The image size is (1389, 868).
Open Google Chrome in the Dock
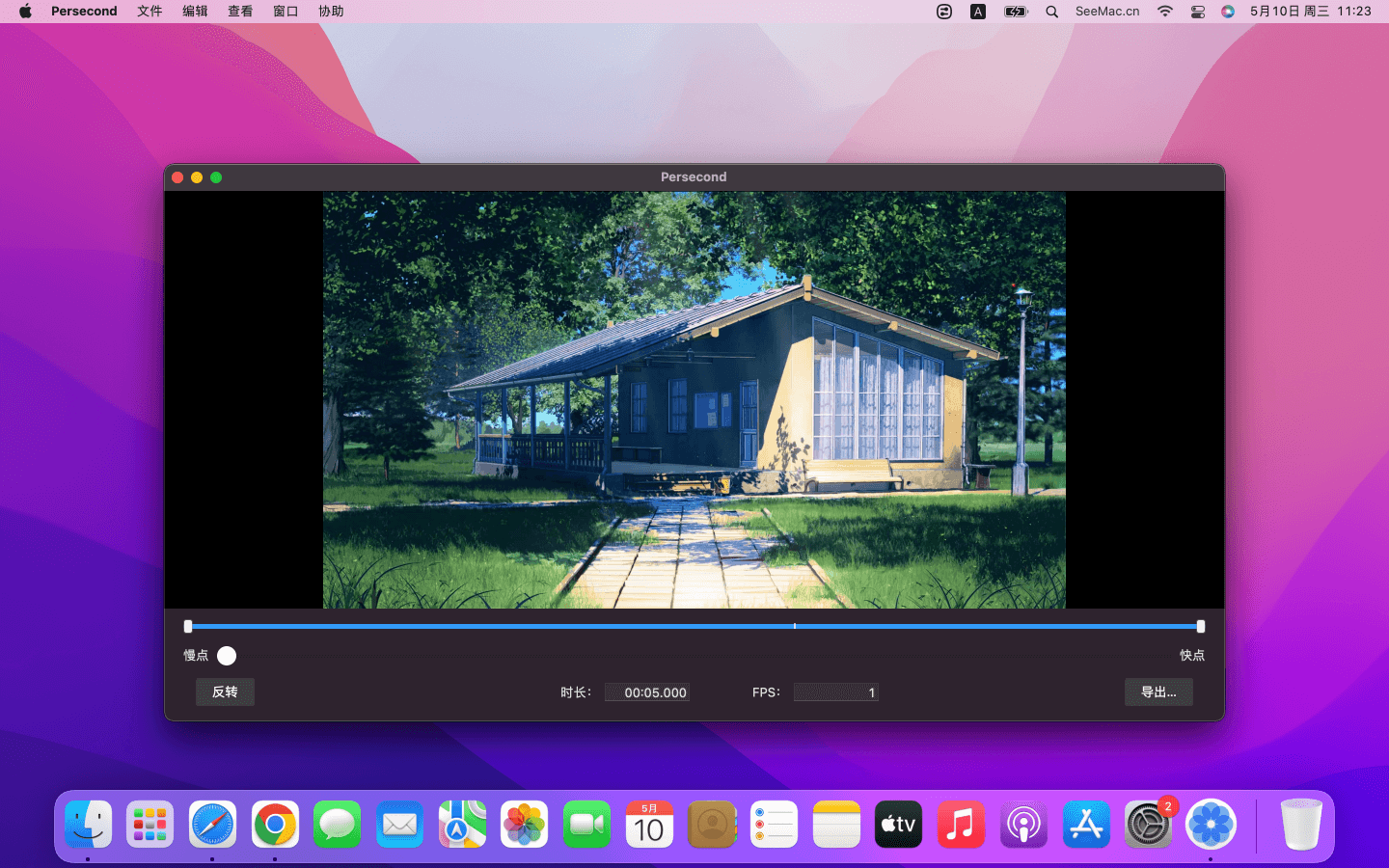[x=275, y=825]
